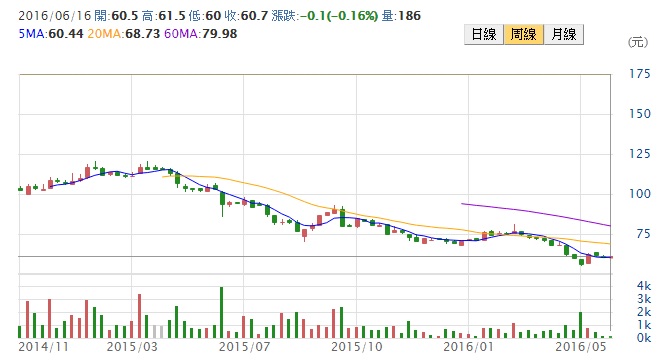Click the 150 price axis label
The width and height of the screenshot is (670, 361).
click(639, 114)
